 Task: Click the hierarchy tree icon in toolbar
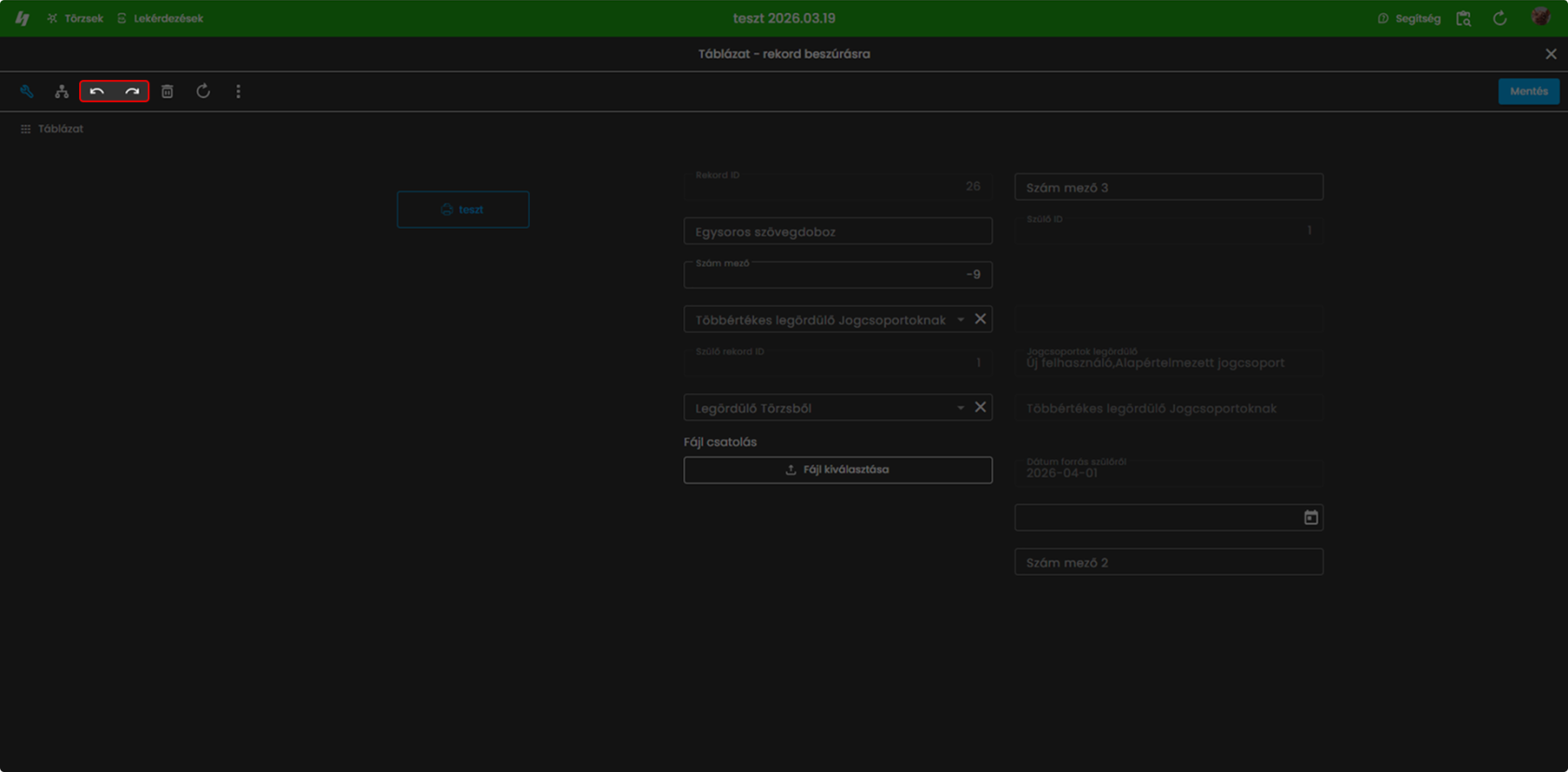pyautogui.click(x=62, y=91)
